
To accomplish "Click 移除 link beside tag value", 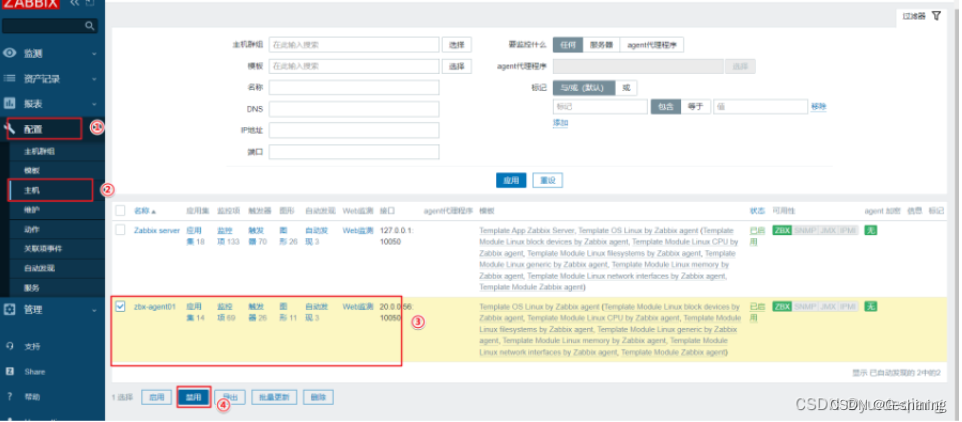I will 818,107.
